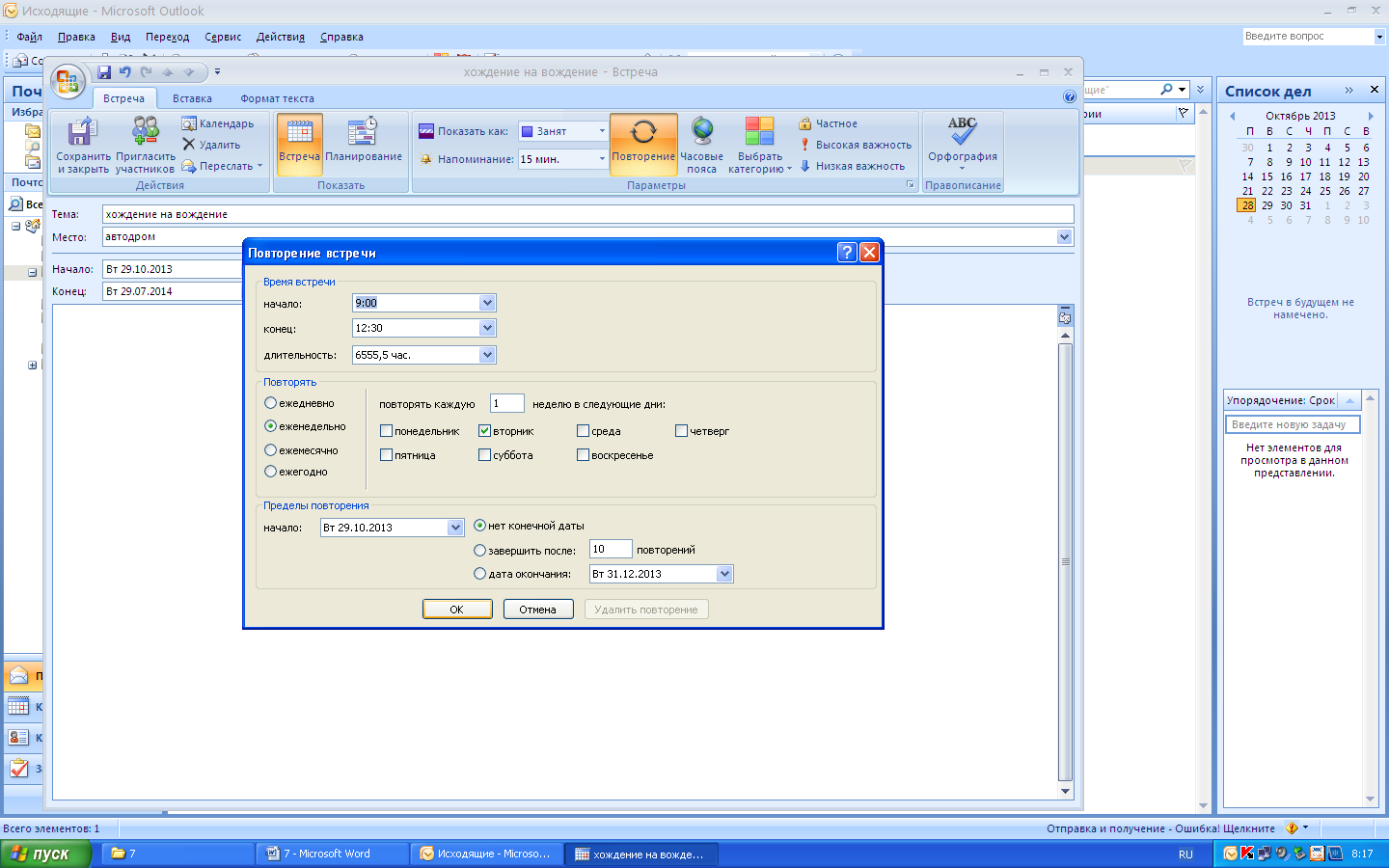Image resolution: width=1389 pixels, height=868 pixels.
Task: Go to next month in calendar
Action: click(x=1370, y=116)
